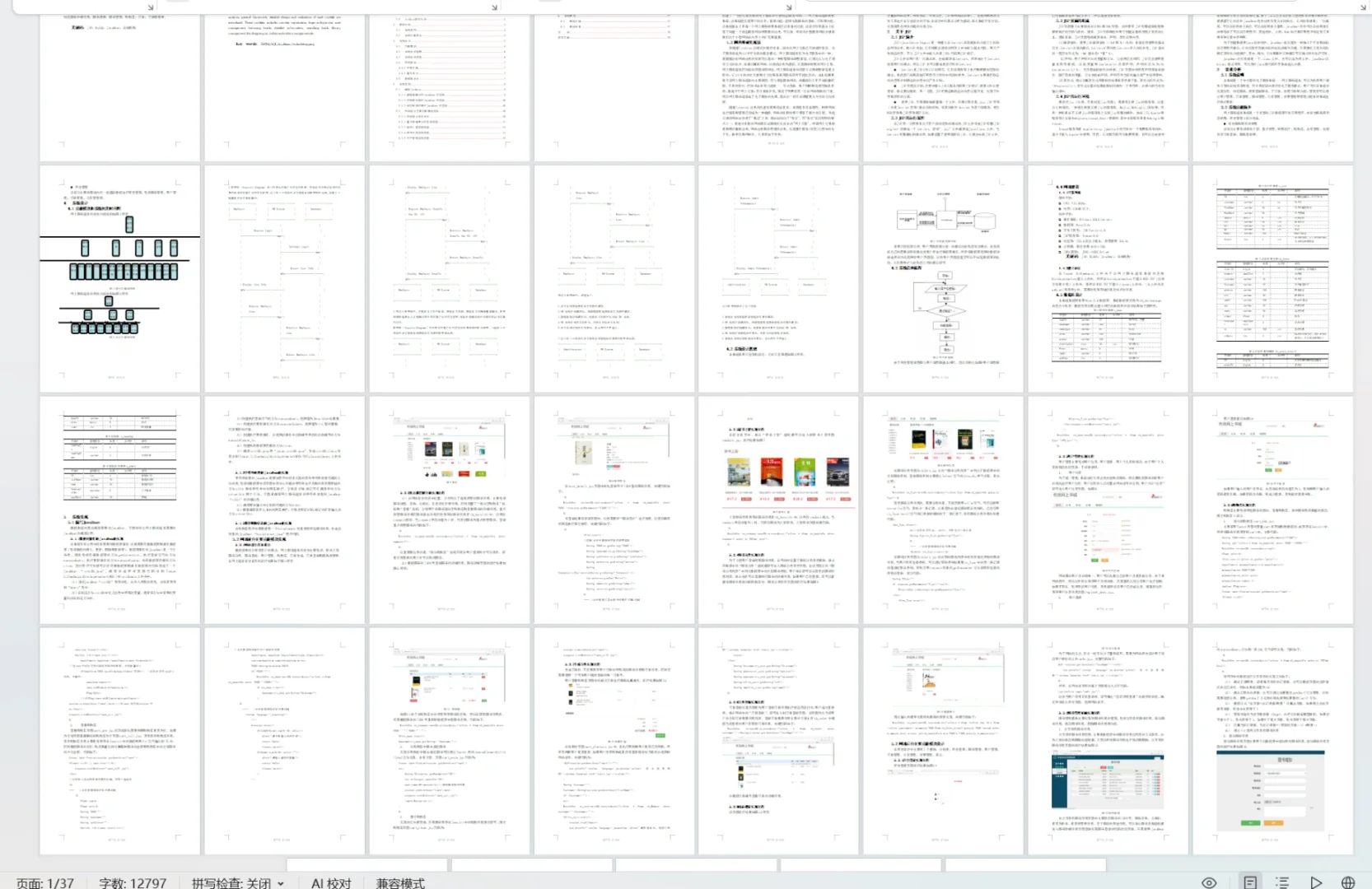
Task: Select the page with large red and green book covers
Action: 779,510
